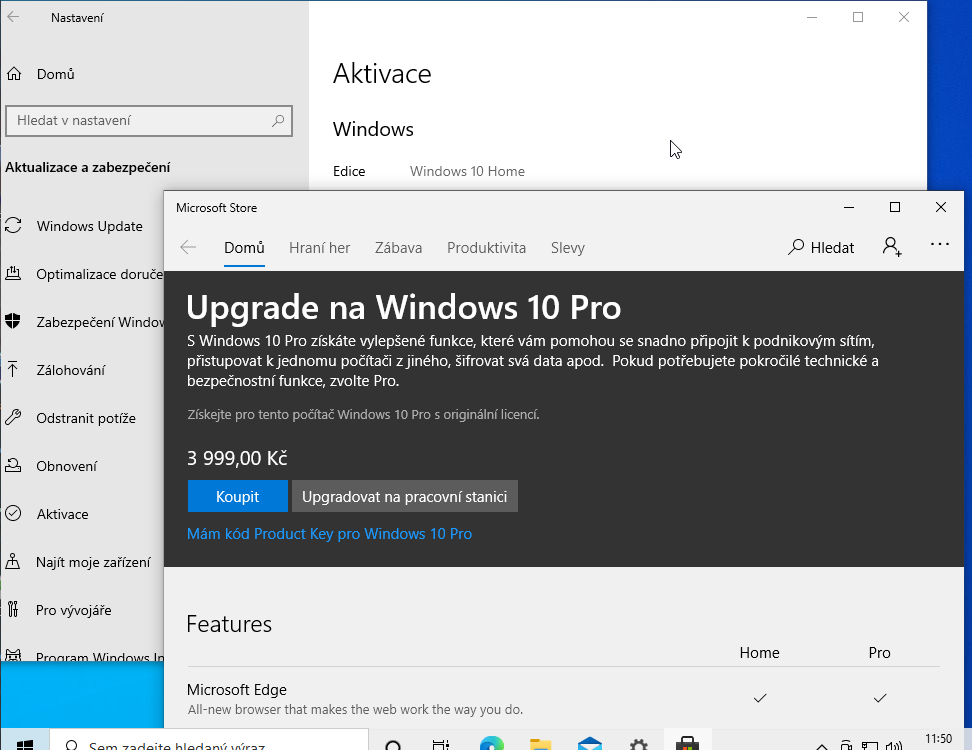Click the Optimalizace doručení icon
The height and width of the screenshot is (750, 972).
(13, 273)
